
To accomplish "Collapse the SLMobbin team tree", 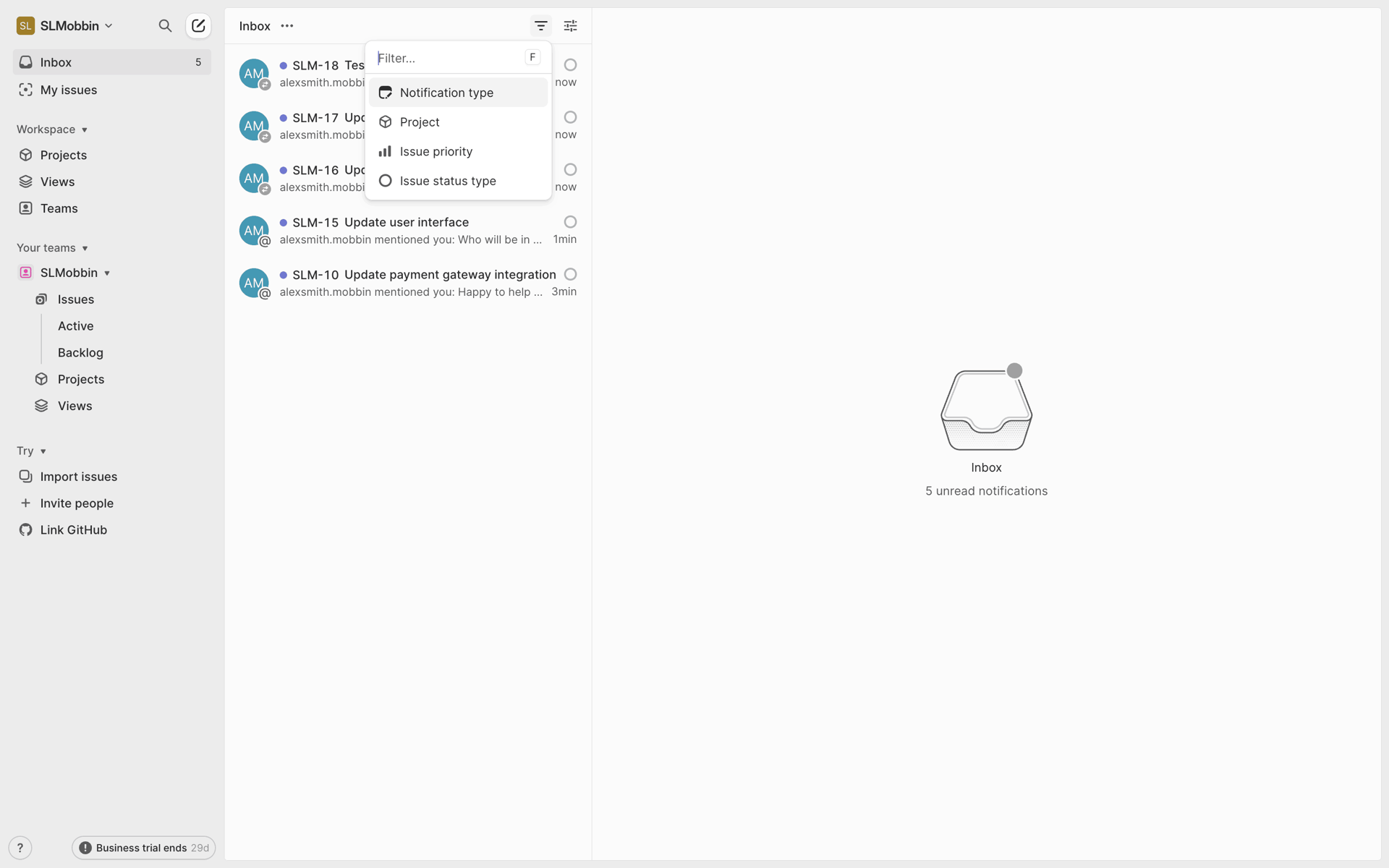I will coord(107,273).
